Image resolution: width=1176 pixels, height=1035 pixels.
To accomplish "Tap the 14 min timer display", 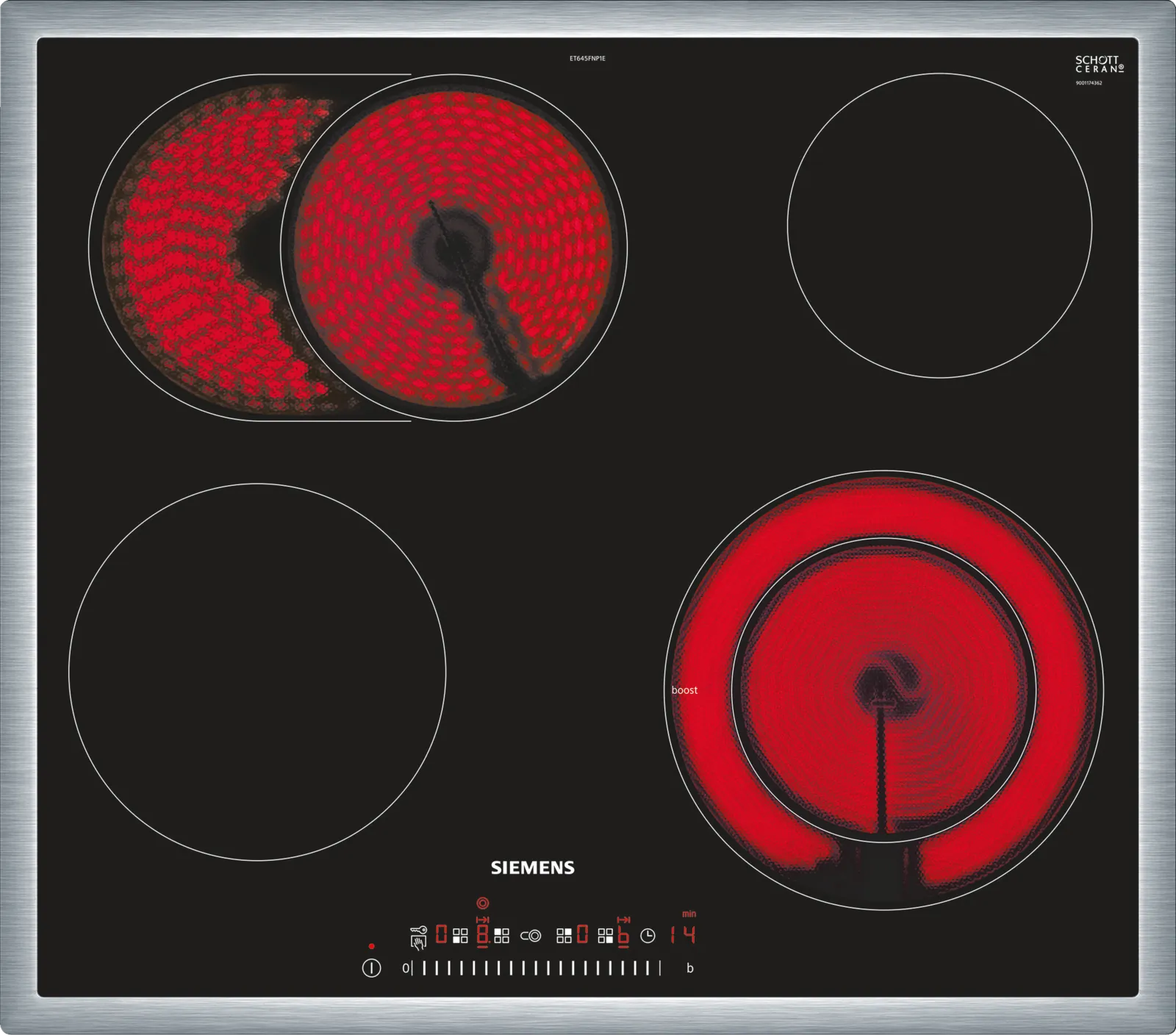I will 682,935.
